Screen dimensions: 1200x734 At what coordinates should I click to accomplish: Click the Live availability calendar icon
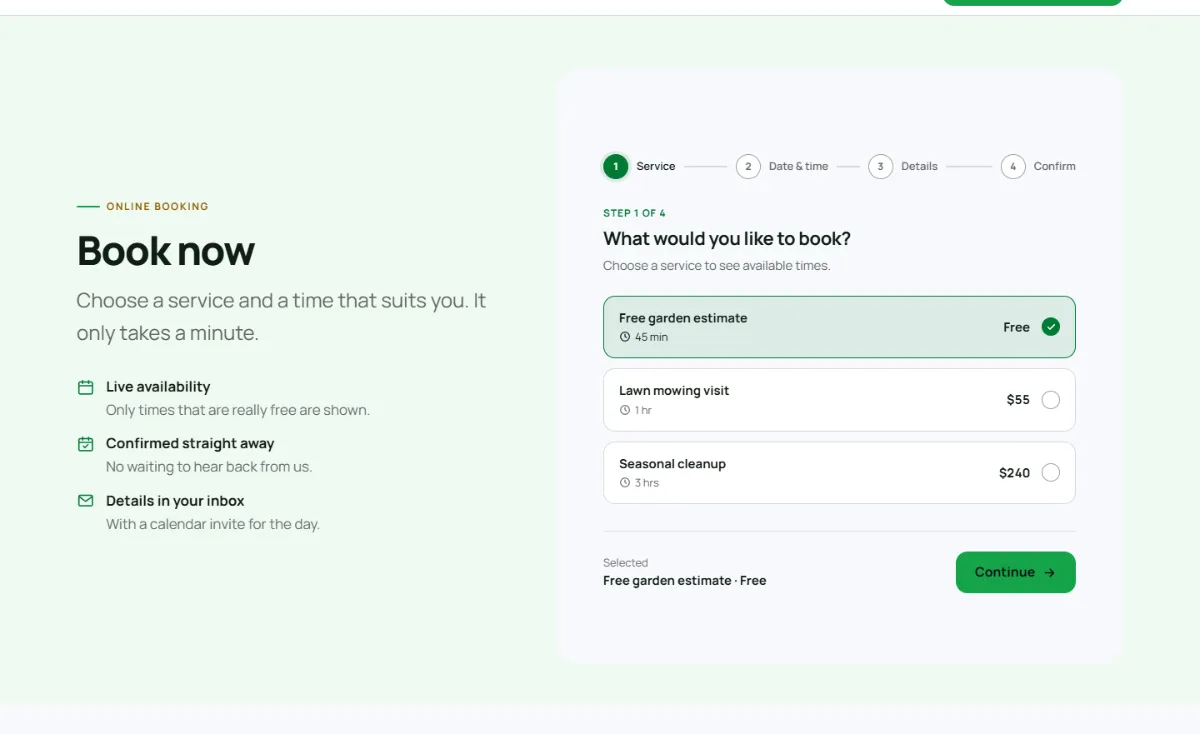86,387
